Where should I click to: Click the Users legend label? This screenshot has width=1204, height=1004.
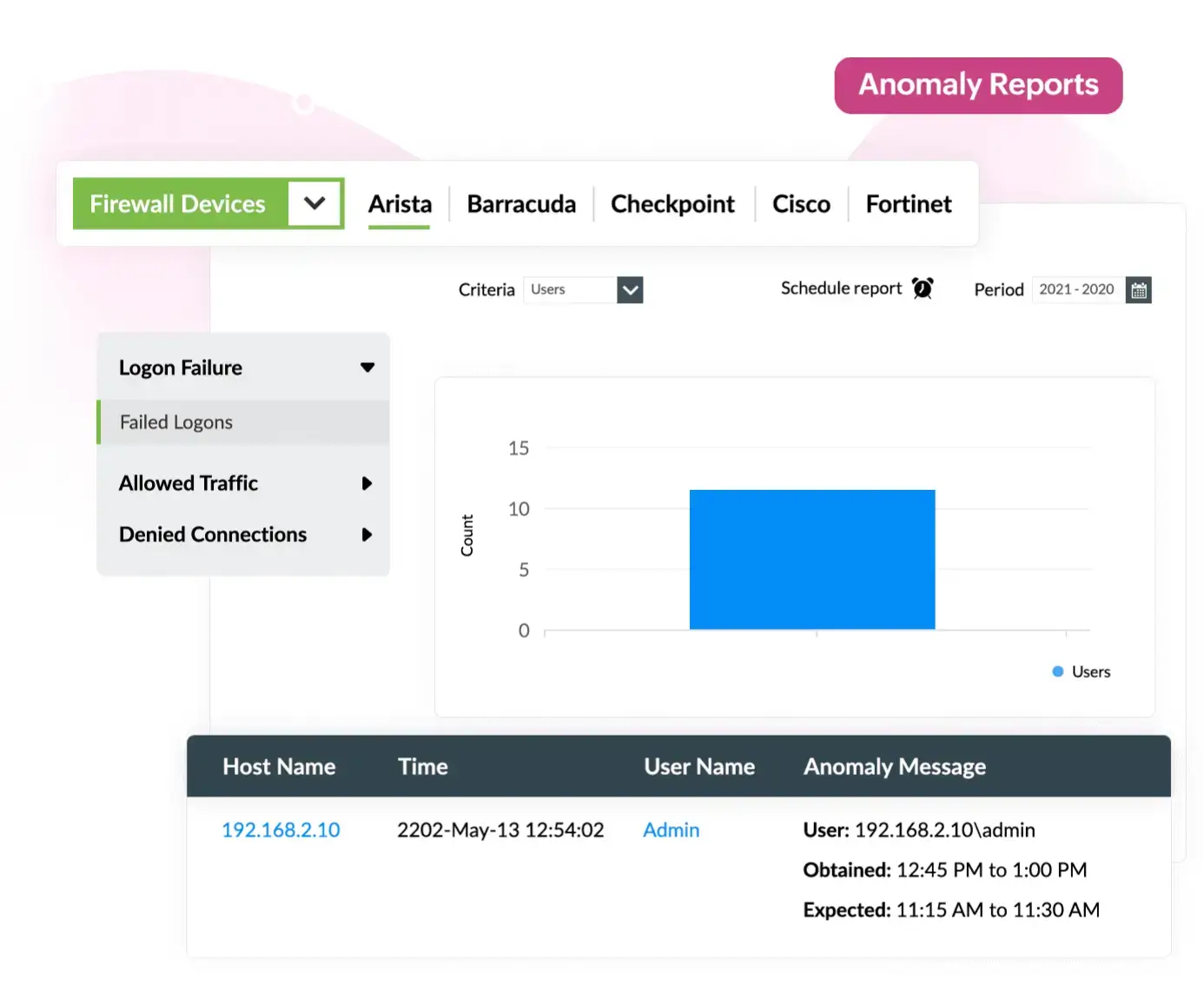[1091, 671]
